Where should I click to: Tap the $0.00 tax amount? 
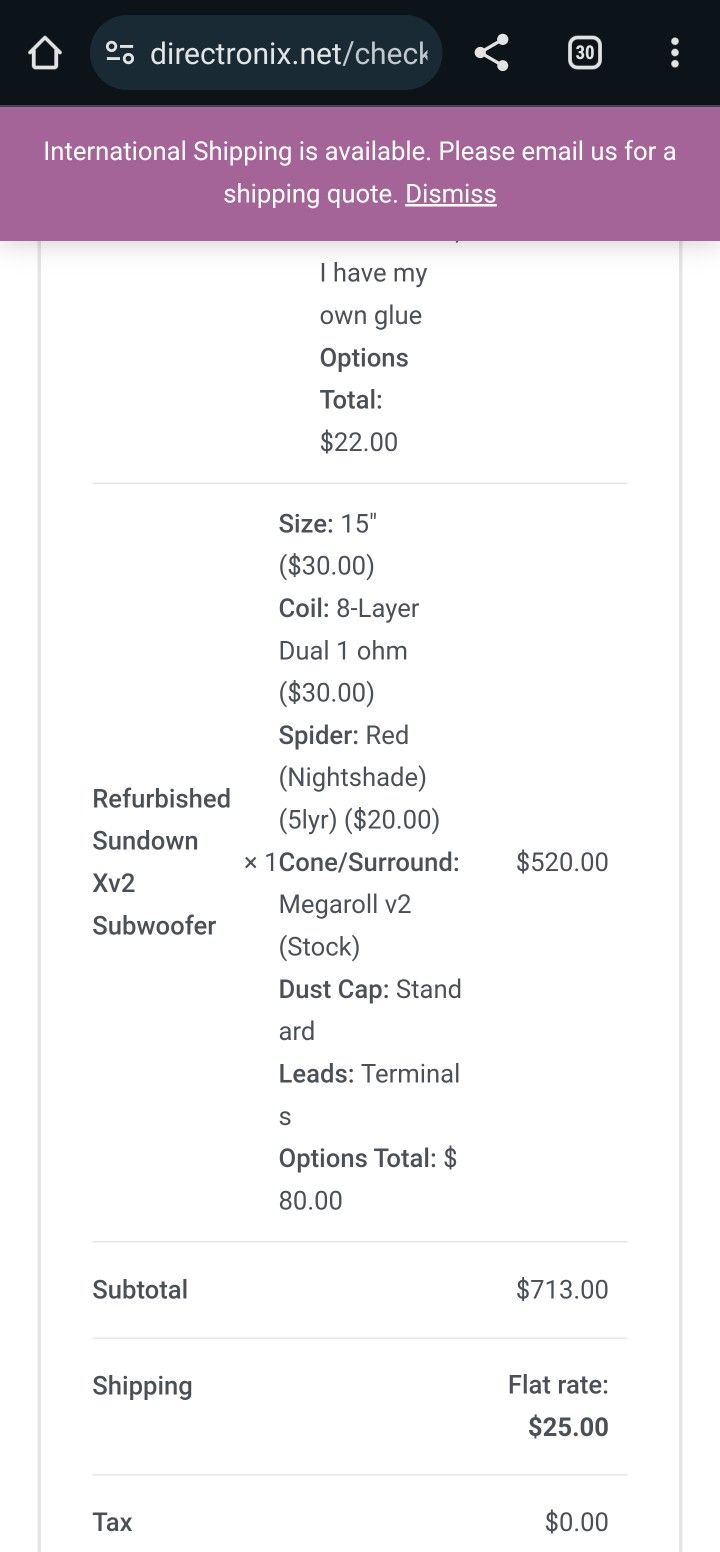[576, 1522]
